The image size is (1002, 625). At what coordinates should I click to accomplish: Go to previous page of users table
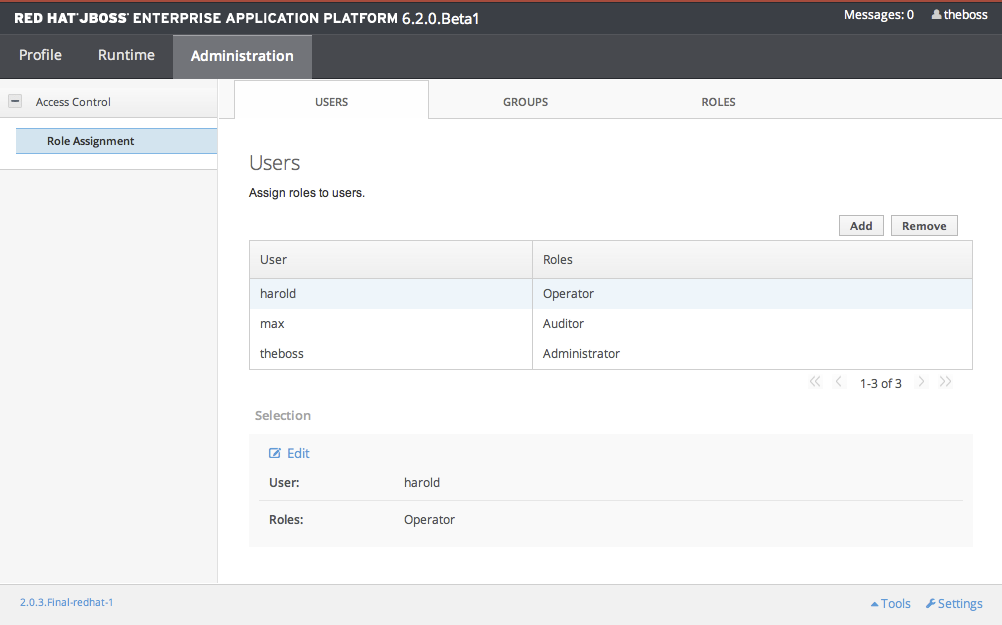click(839, 382)
